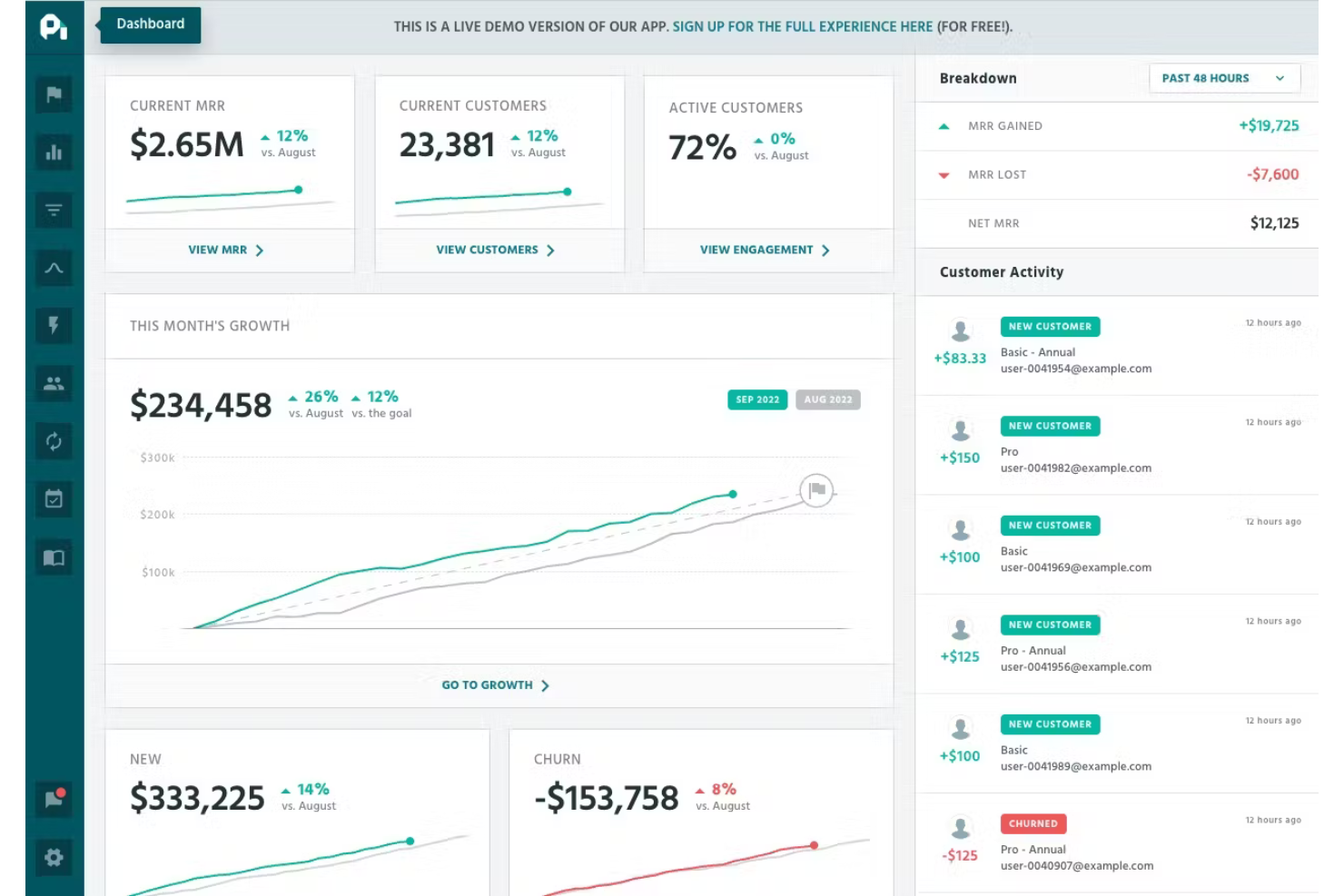1344x896 pixels.
Task: Click the MRR Lost row
Action: click(1117, 174)
